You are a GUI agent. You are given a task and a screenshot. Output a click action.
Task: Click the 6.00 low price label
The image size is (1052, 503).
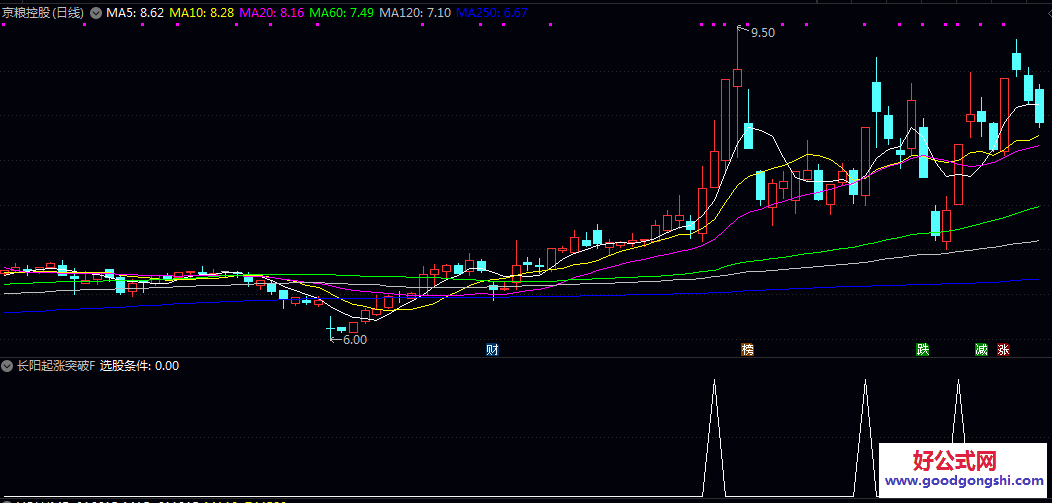(x=355, y=340)
